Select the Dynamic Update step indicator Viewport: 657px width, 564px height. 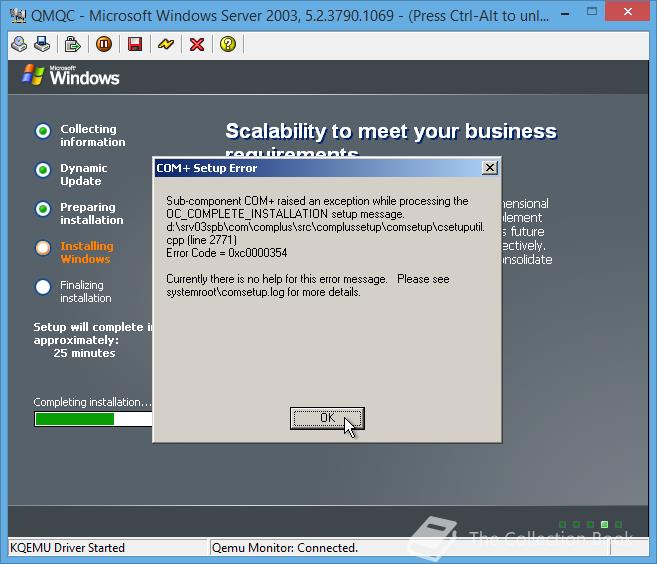pyautogui.click(x=43, y=170)
